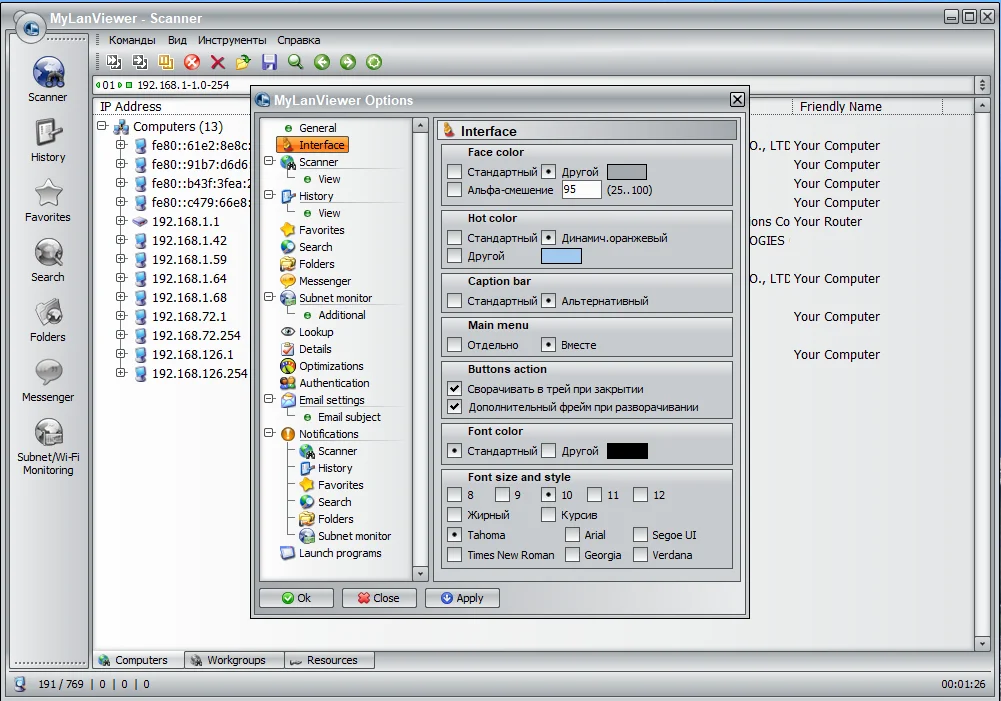The image size is (1001, 701).
Task: Open Favorites star in left sidebar
Action: tap(48, 200)
